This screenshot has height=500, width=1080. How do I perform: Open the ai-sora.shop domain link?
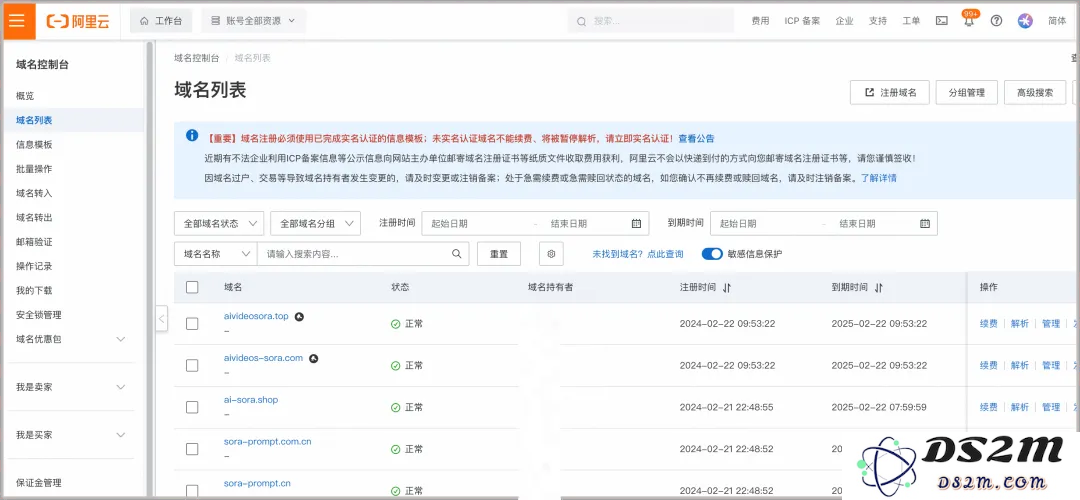point(251,399)
